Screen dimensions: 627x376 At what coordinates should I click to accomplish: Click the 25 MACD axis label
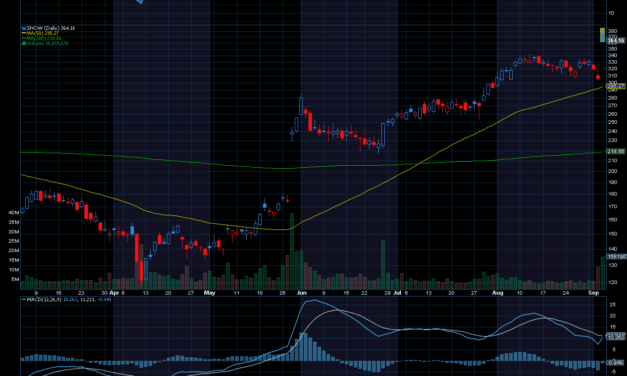pyautogui.click(x=612, y=305)
